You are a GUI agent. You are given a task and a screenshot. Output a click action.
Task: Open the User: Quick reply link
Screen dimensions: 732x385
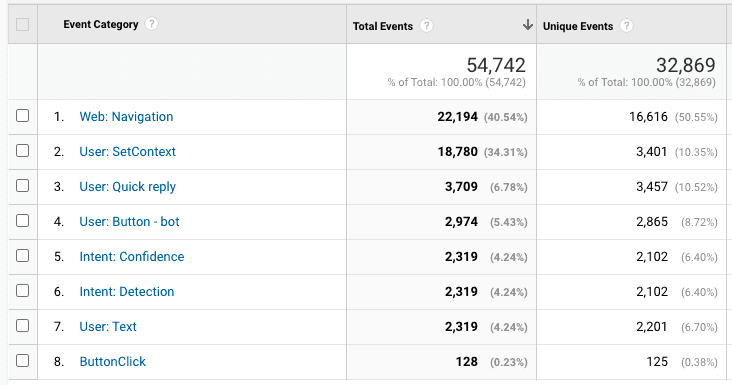(x=127, y=187)
